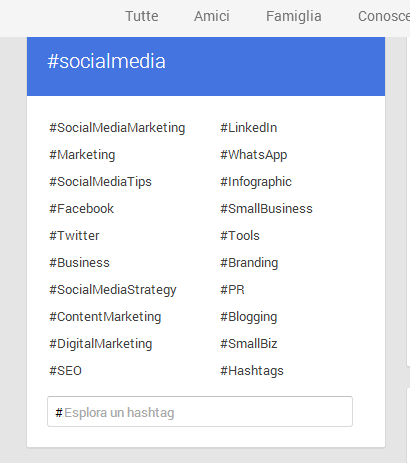Click the #Tools hashtag link
Screen dimensions: 410x463
click(x=240, y=236)
